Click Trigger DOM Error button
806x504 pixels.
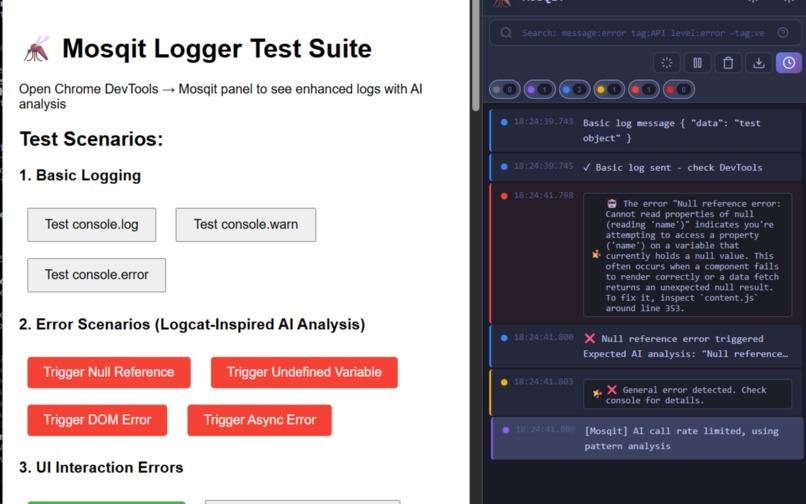[97, 420]
